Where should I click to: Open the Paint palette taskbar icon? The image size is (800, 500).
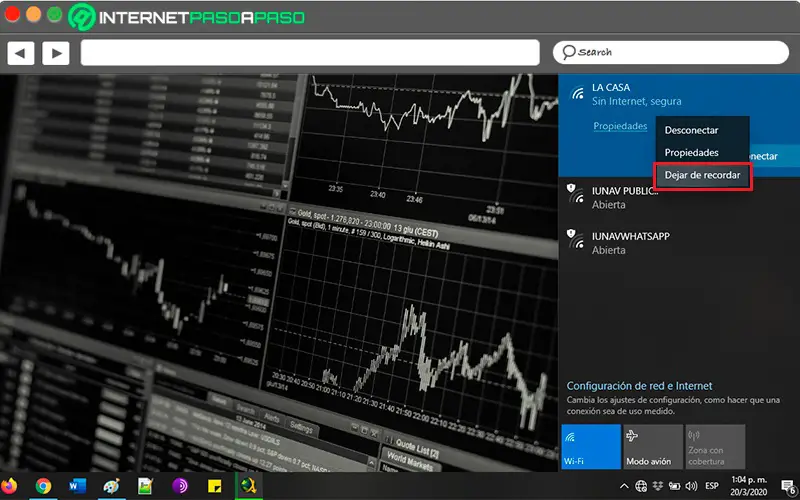(x=112, y=486)
